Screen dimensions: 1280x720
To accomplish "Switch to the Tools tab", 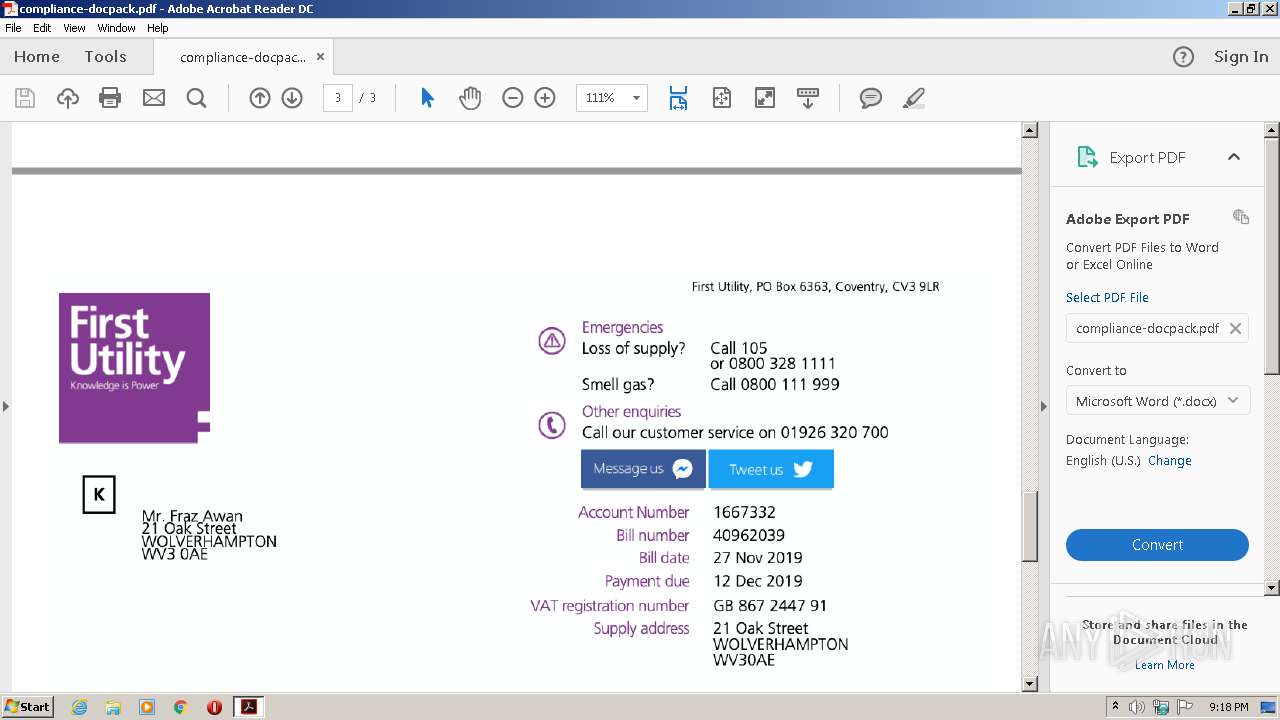I will coord(105,57).
